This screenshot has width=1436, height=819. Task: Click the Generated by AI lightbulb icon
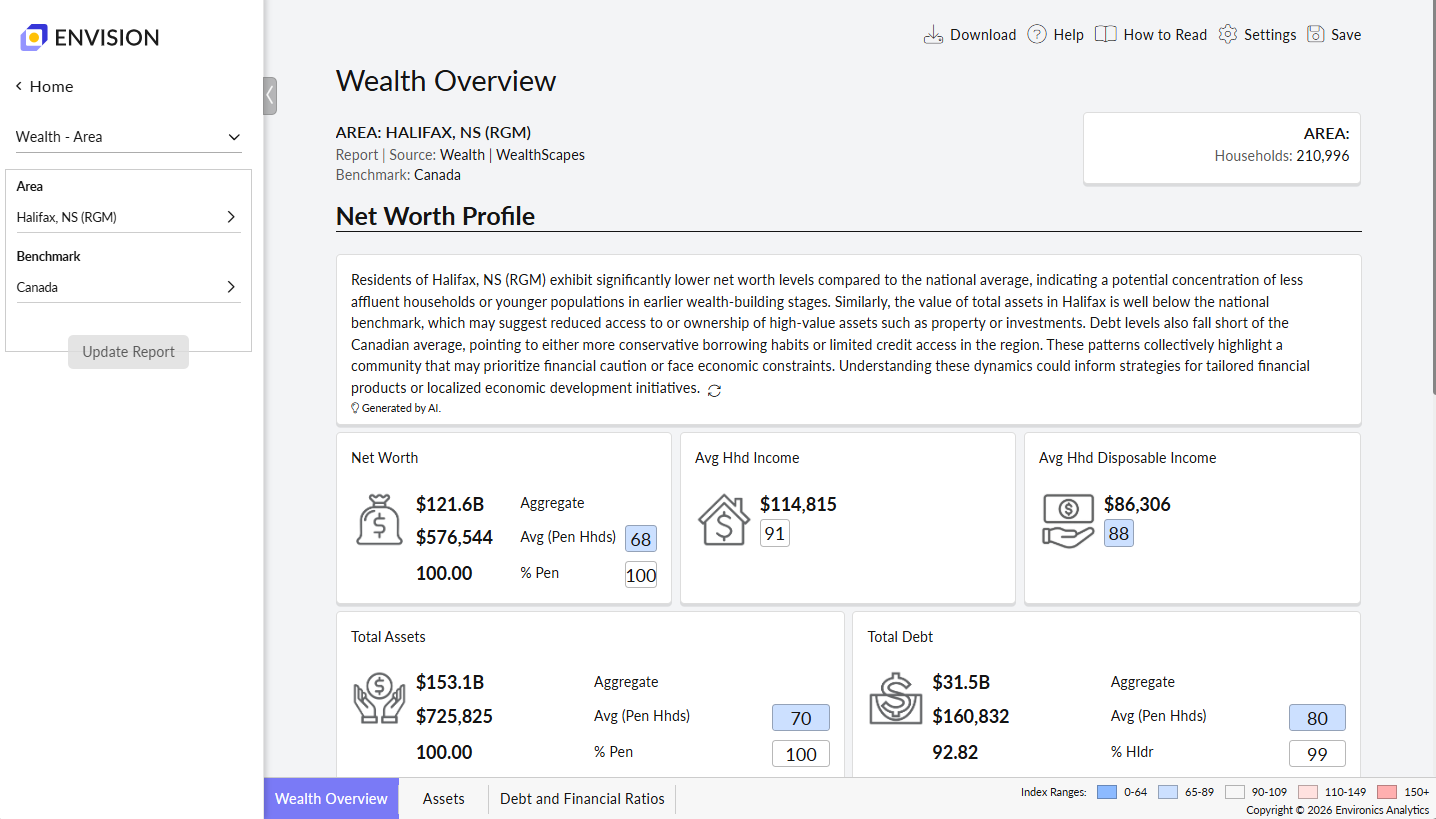[x=355, y=408]
